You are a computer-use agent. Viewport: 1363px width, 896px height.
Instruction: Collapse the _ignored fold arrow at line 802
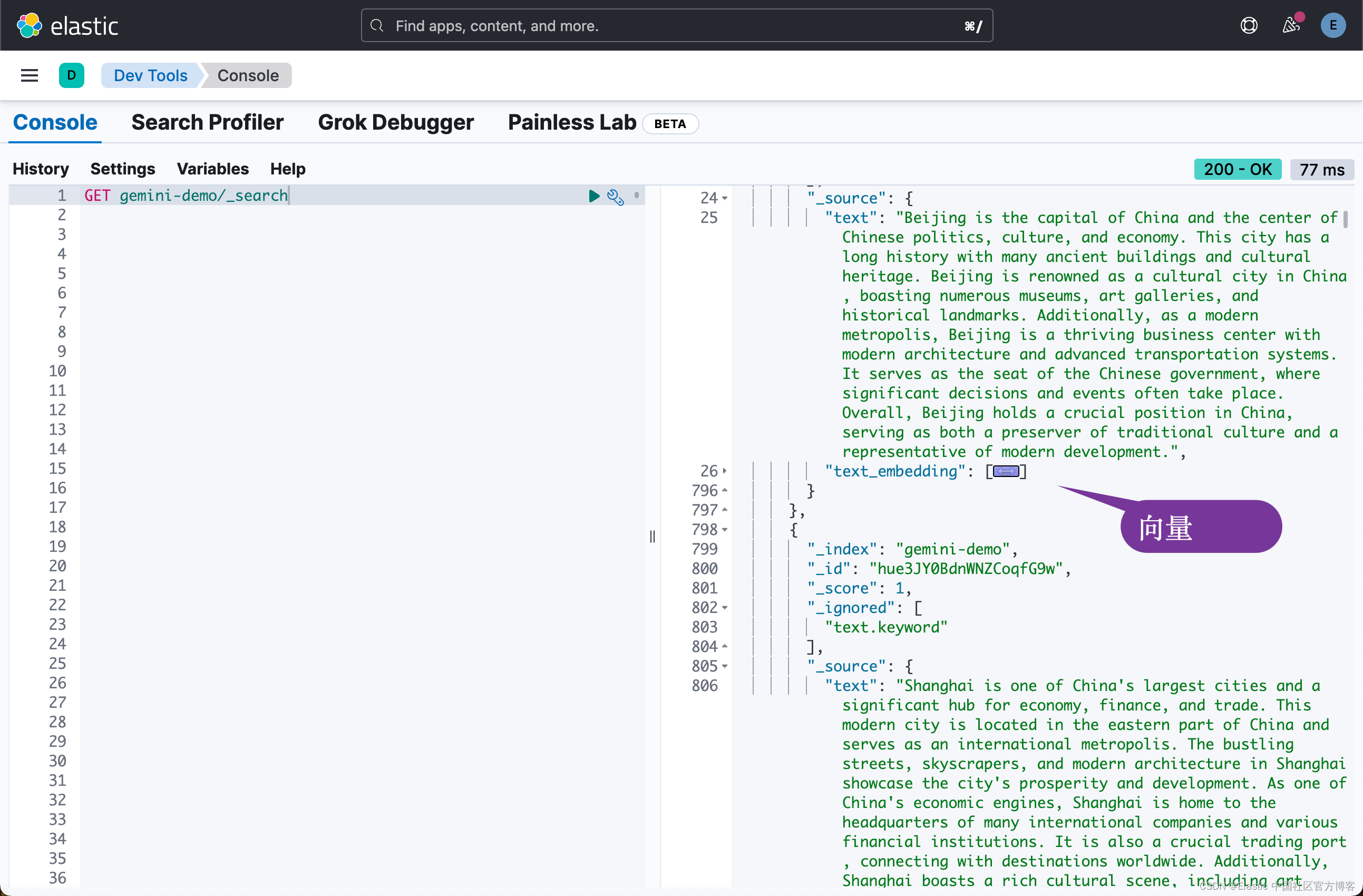724,608
